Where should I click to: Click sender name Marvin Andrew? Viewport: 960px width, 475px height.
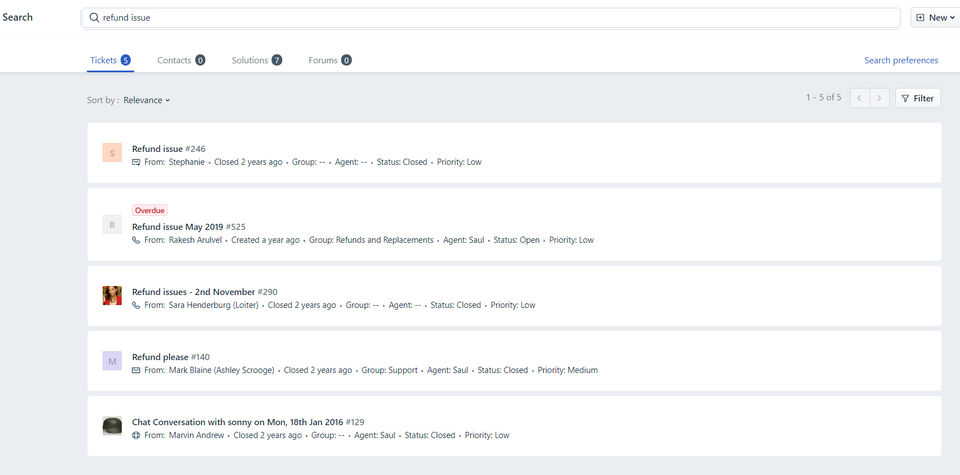click(196, 435)
